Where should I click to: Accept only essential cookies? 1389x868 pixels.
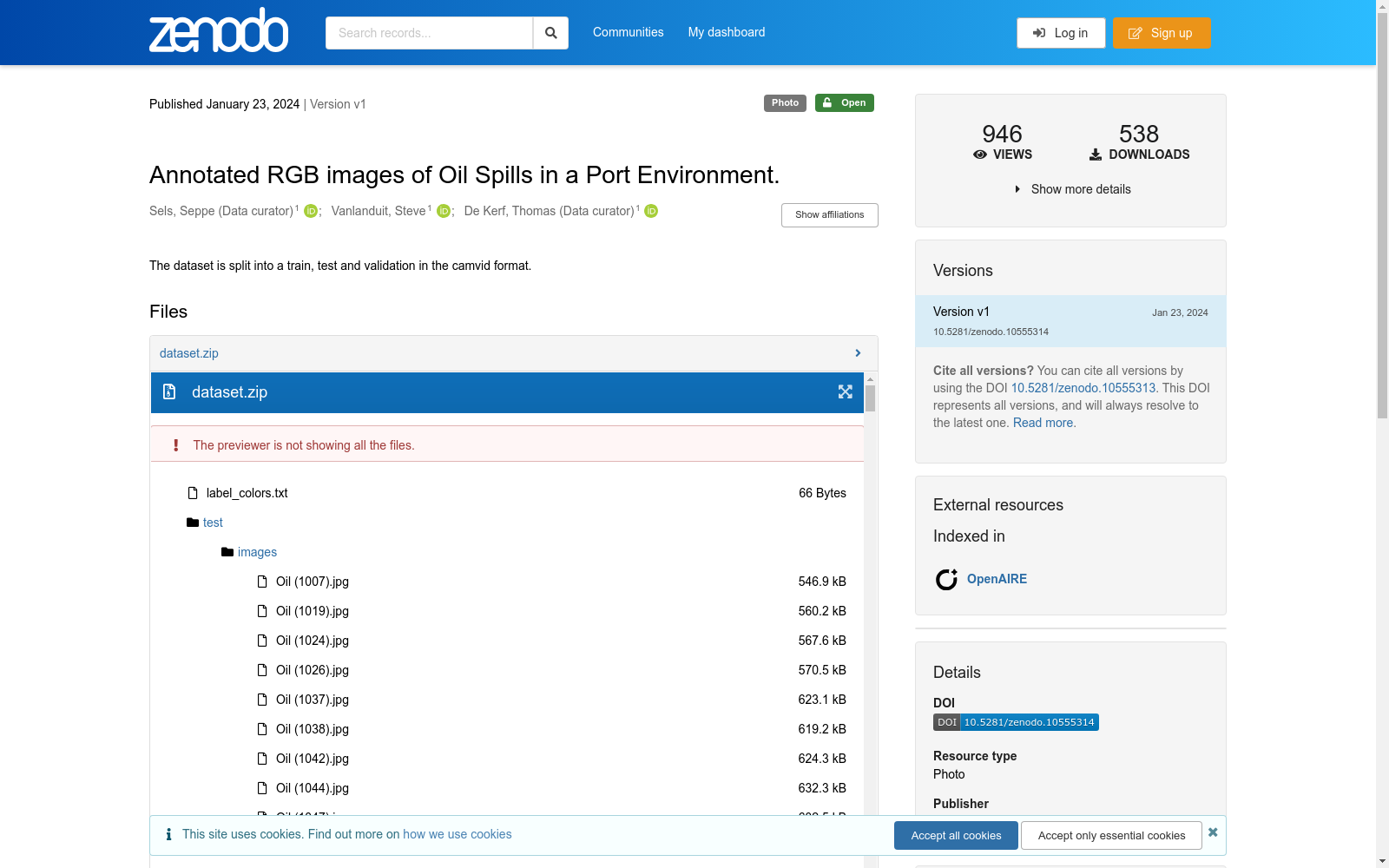[x=1111, y=836]
